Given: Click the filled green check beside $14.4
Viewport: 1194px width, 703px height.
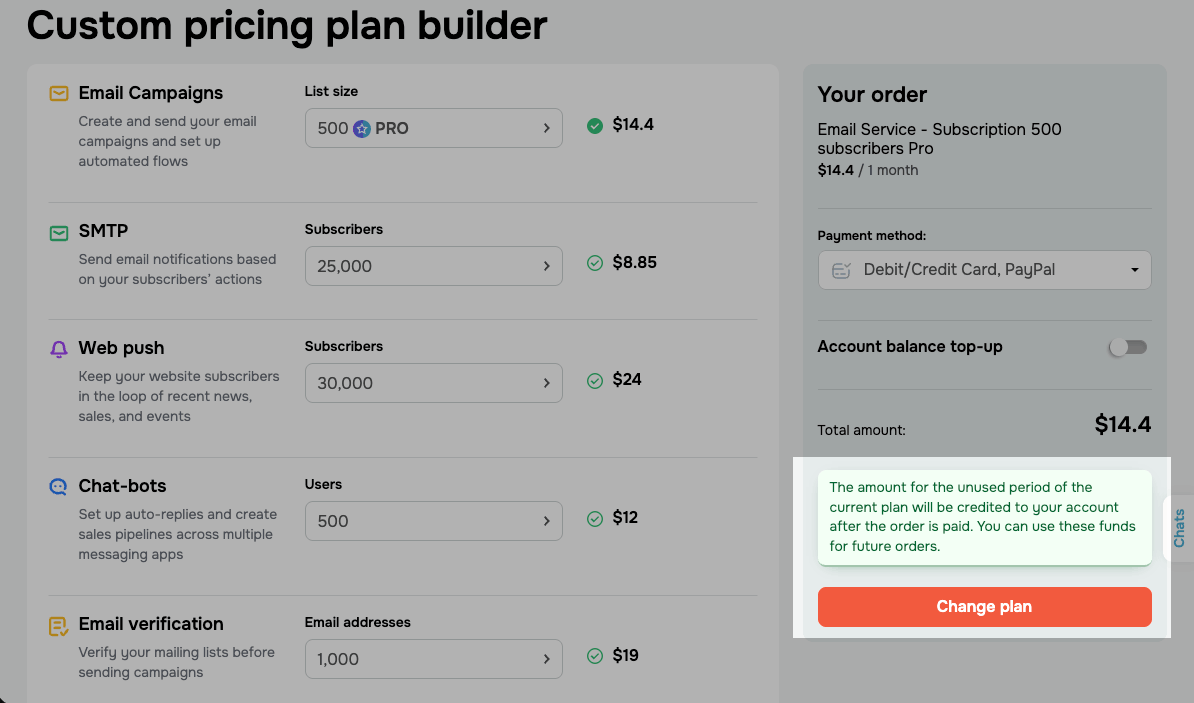Looking at the screenshot, I should [x=595, y=126].
